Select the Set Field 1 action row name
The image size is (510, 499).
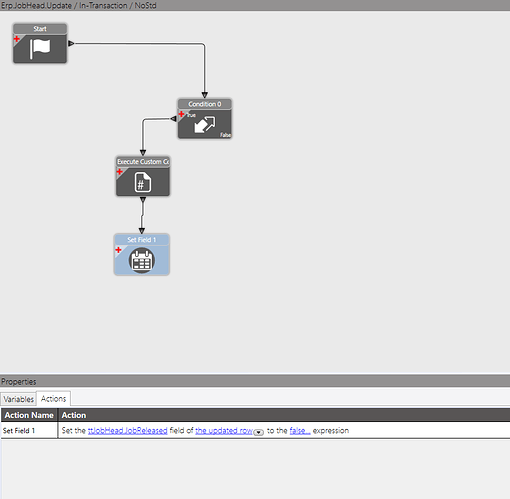[x=19, y=431]
